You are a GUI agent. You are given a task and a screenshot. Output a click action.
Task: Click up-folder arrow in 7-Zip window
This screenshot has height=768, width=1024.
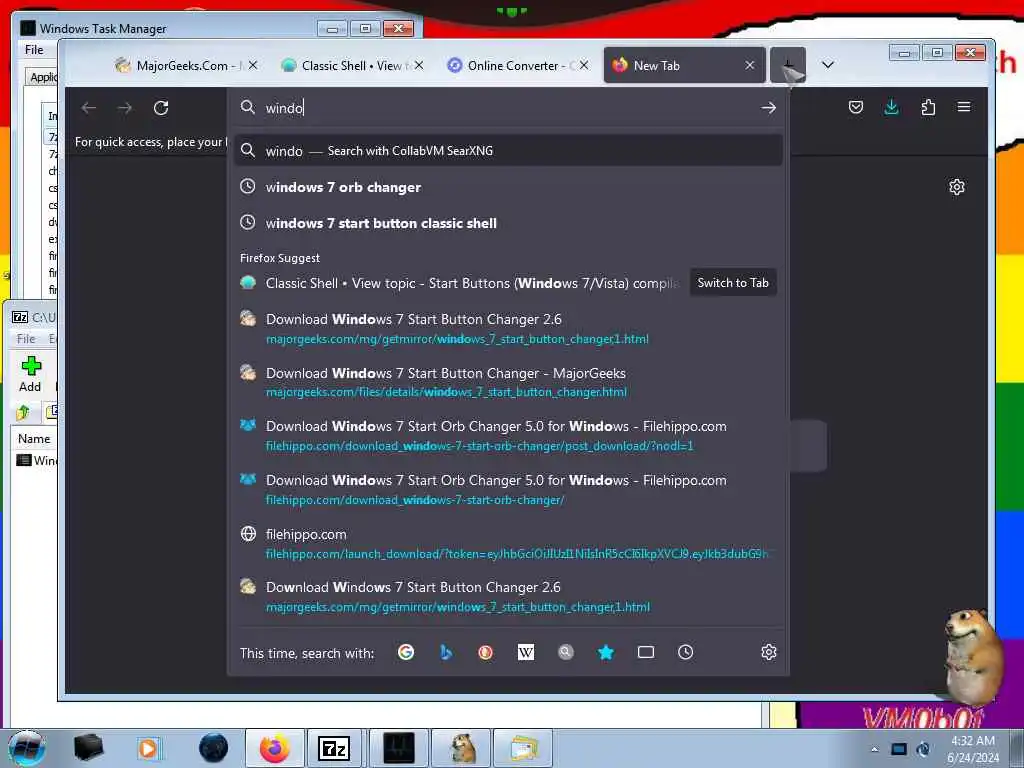(x=24, y=412)
